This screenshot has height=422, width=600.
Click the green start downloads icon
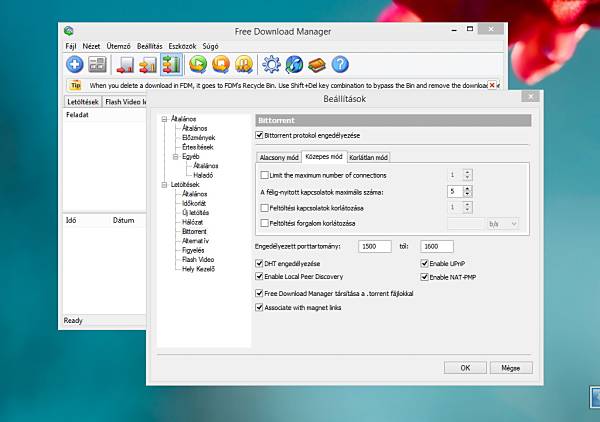coord(198,64)
